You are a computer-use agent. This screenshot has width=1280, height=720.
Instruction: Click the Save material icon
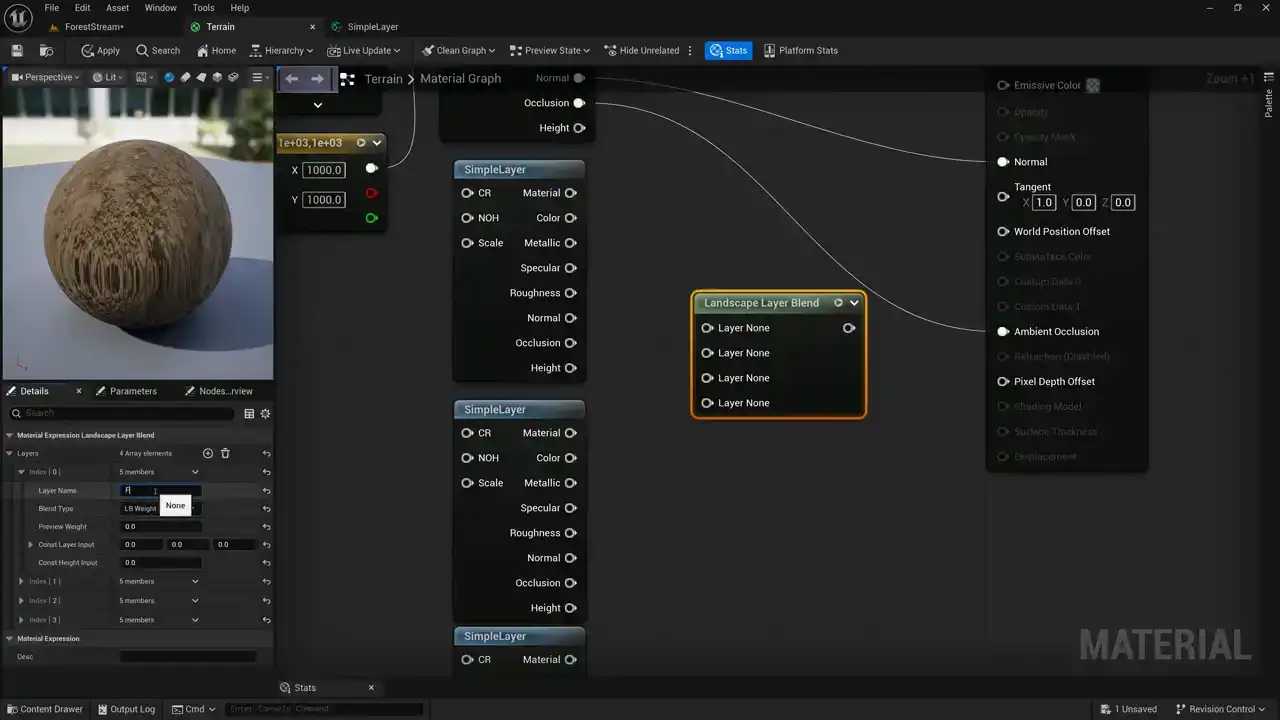click(17, 50)
